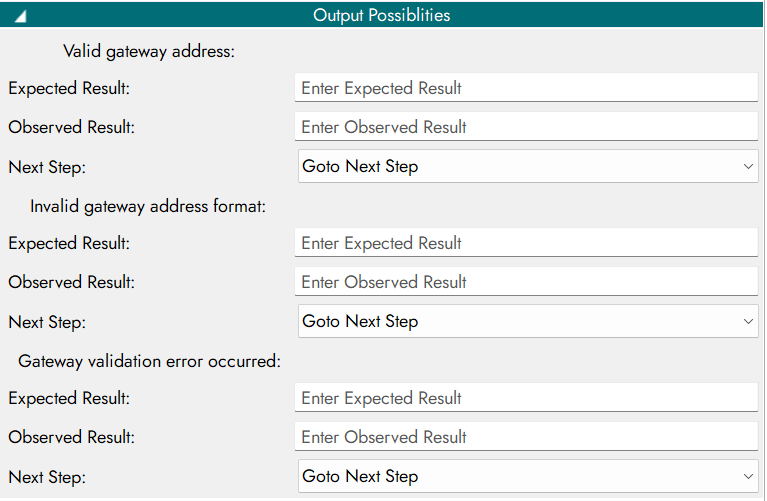Viewport: 767px width, 501px height.
Task: Click Observed Result label under gateway validation error
Action: coord(71,437)
